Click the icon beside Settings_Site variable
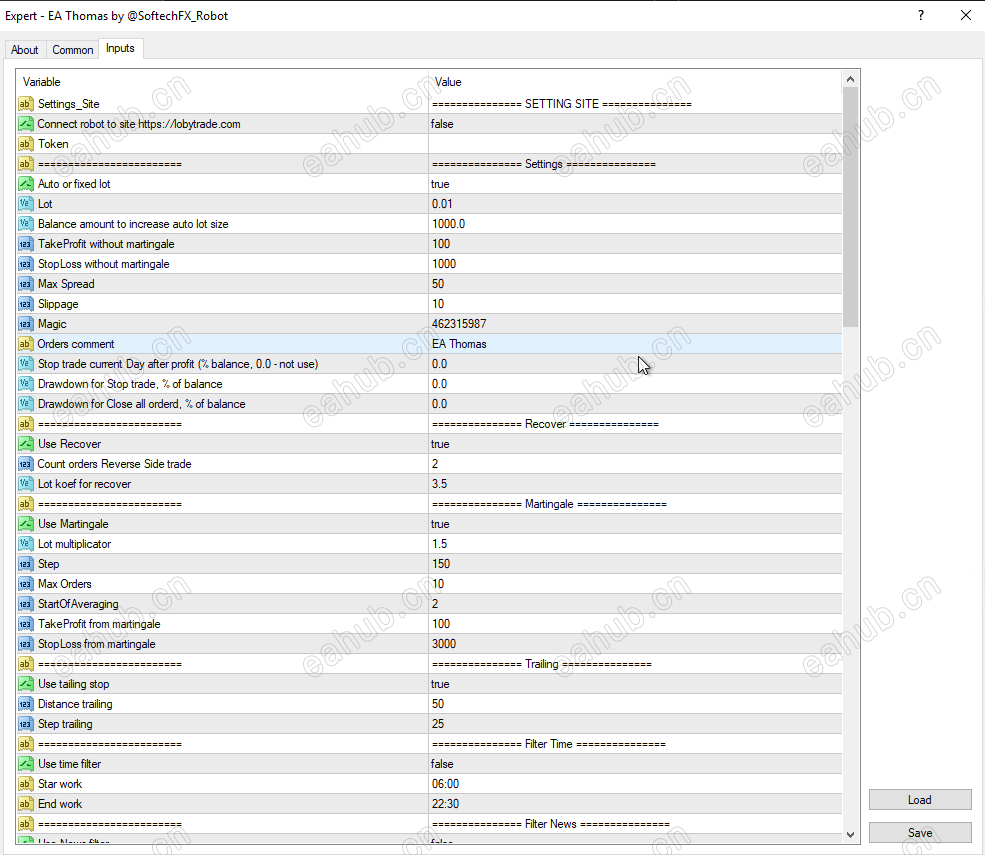 26,104
